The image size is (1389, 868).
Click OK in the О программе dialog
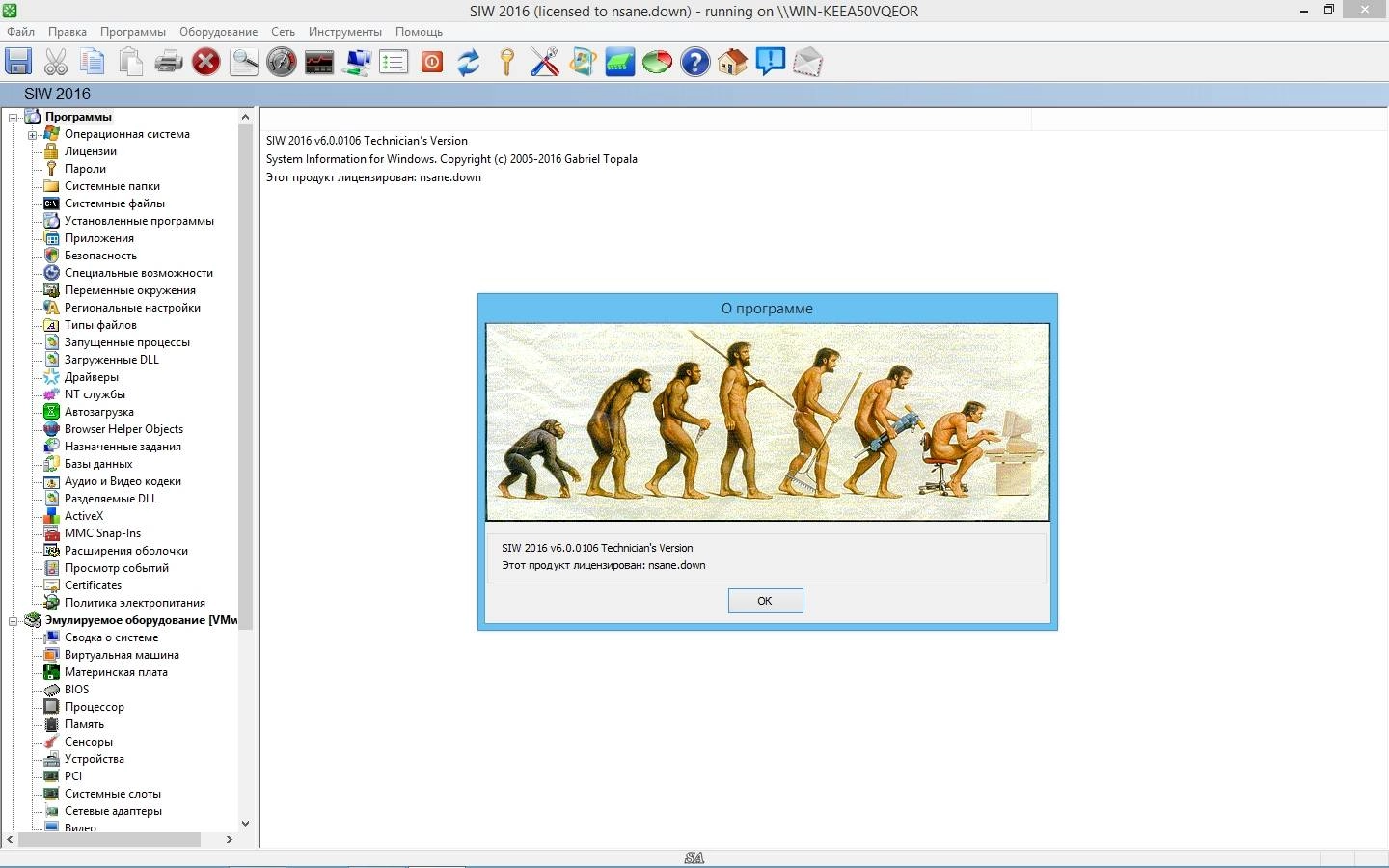765,601
